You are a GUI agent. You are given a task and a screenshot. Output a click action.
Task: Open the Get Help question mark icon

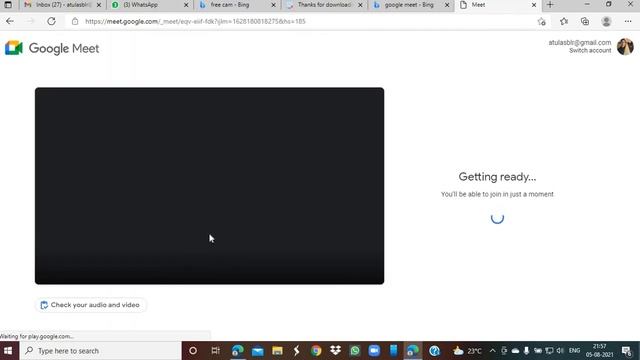pyautogui.click(x=434, y=351)
